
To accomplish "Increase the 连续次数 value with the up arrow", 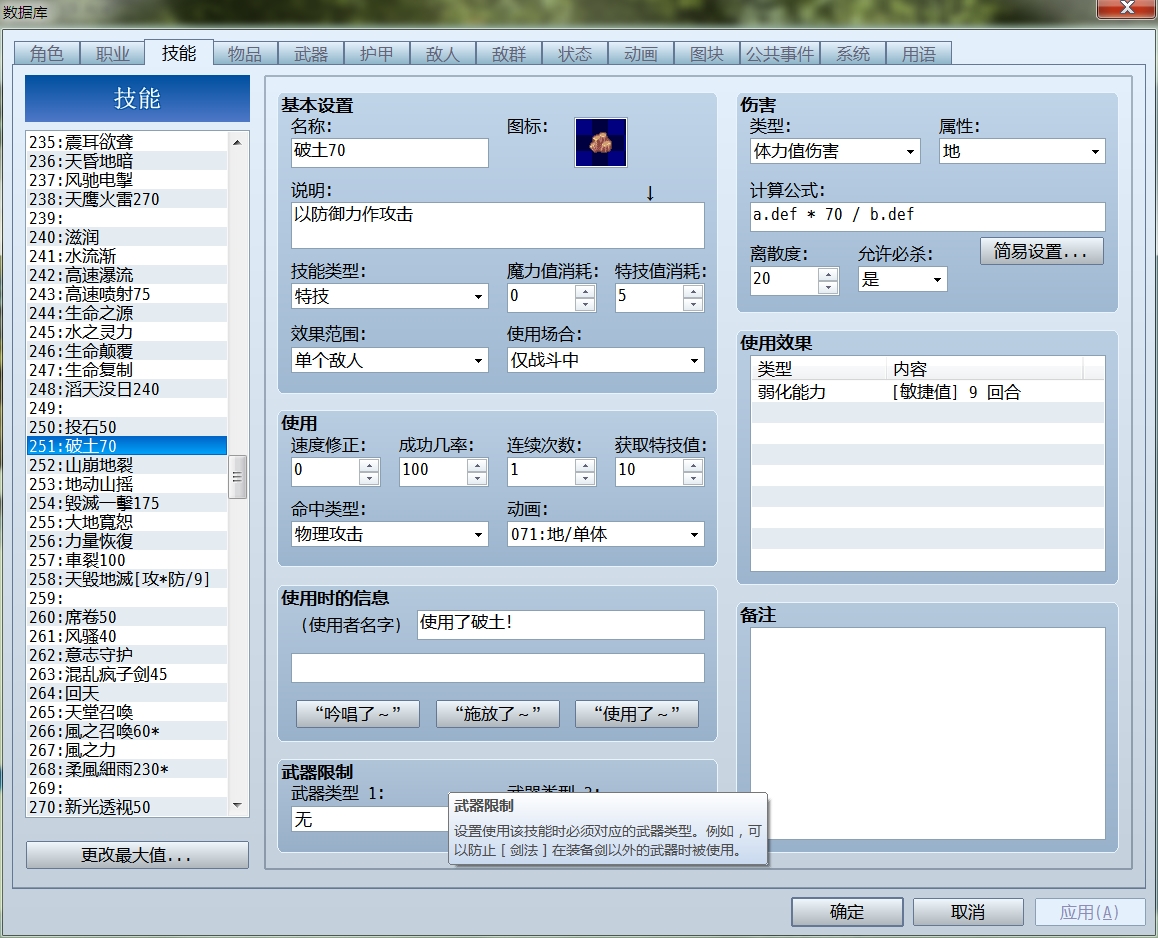I will pos(585,465).
